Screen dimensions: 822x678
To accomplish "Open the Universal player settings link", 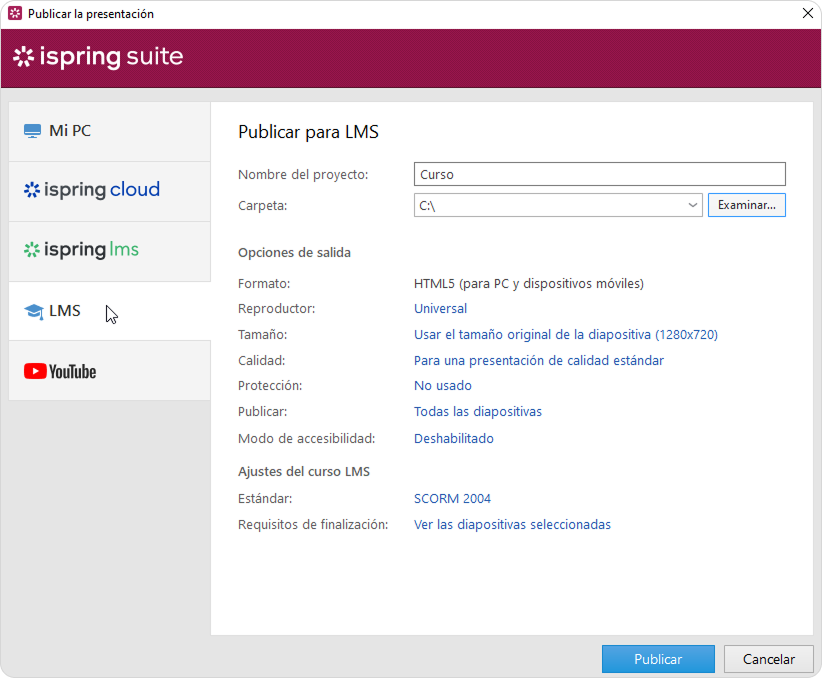I will point(440,309).
